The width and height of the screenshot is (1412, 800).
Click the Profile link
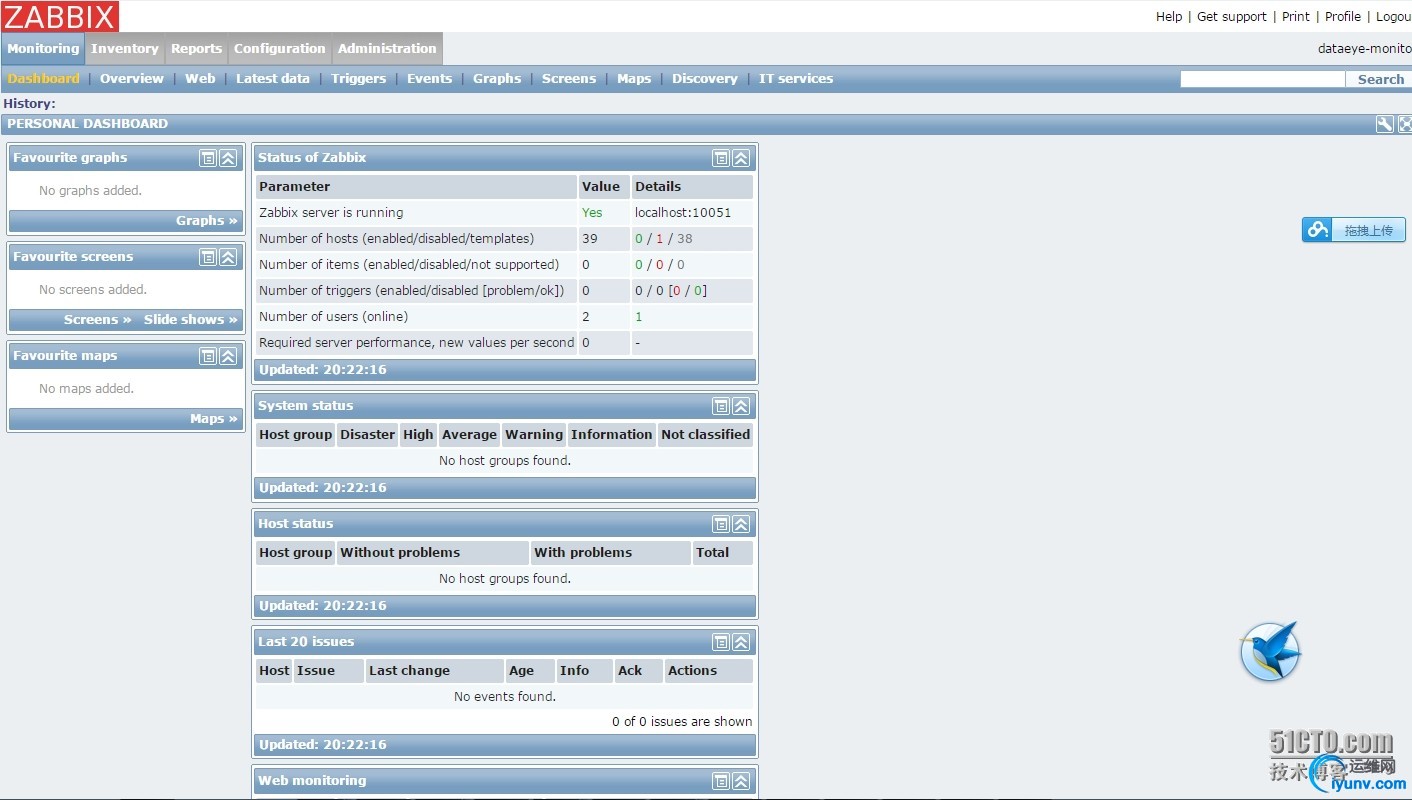point(1343,17)
